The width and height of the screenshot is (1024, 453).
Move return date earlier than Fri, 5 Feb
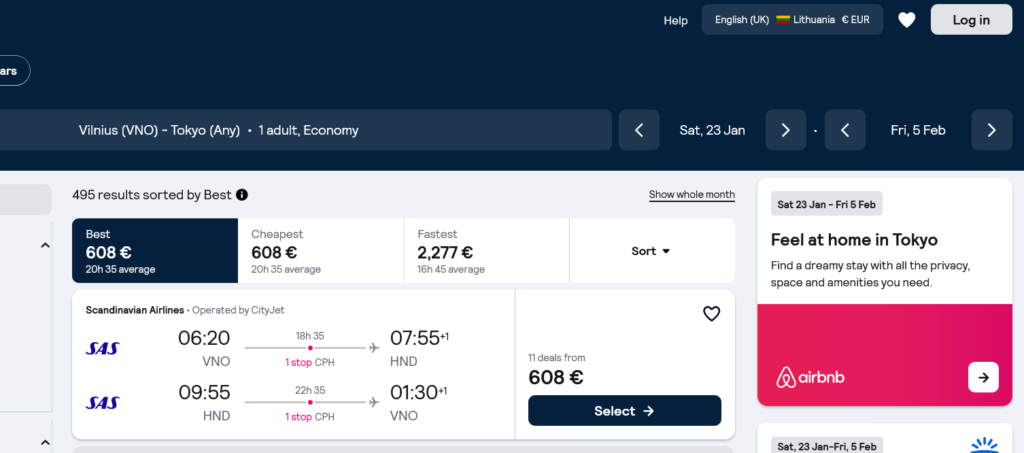(x=845, y=130)
